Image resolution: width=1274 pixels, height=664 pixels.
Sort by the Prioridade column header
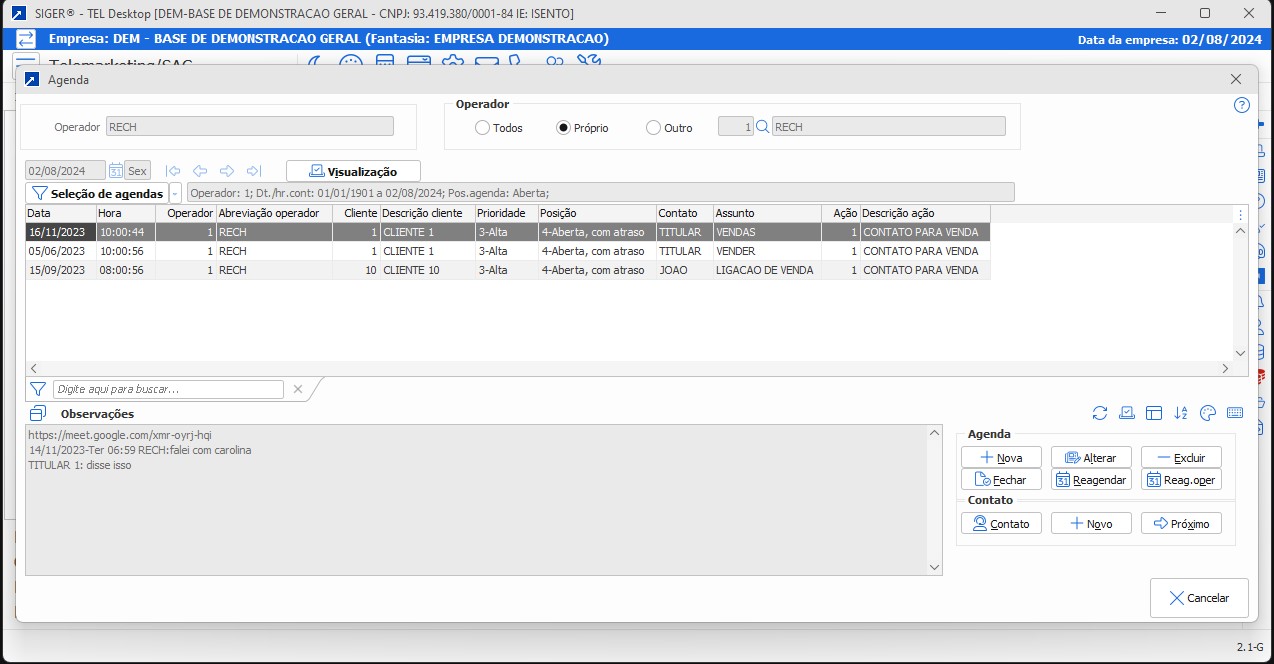point(506,213)
